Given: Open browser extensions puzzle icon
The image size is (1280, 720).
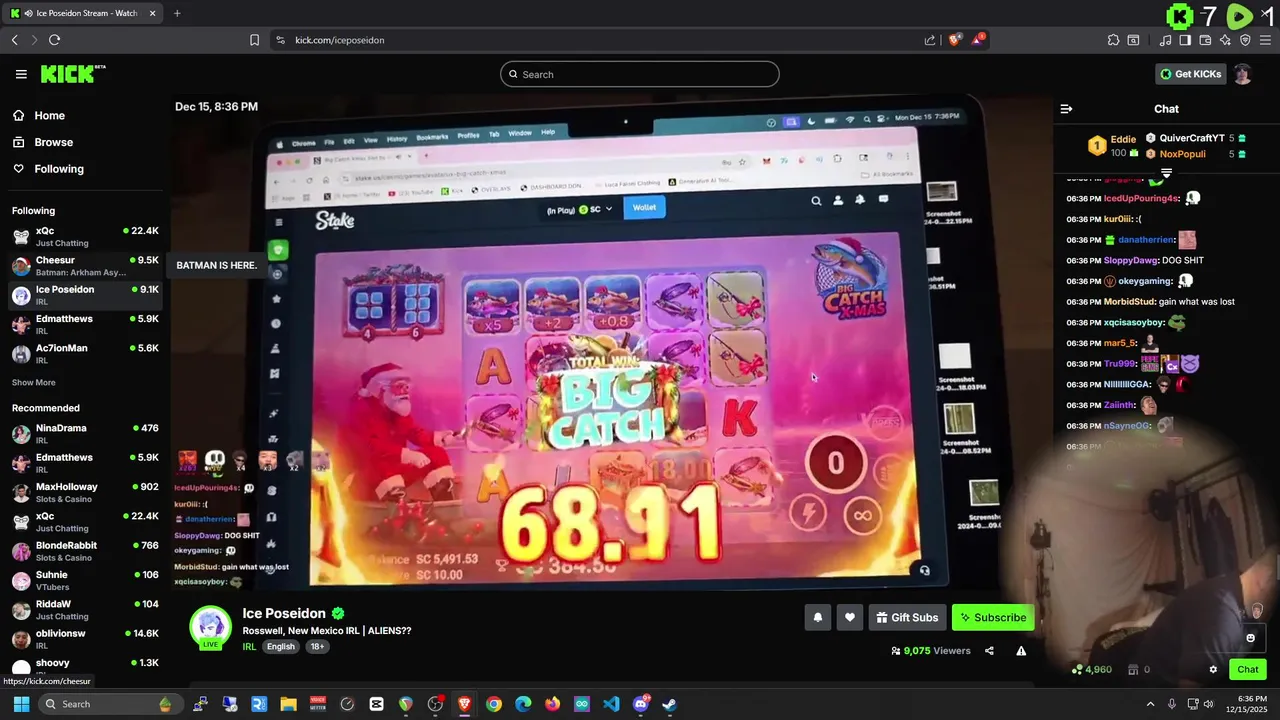Looking at the screenshot, I should coord(1113,40).
